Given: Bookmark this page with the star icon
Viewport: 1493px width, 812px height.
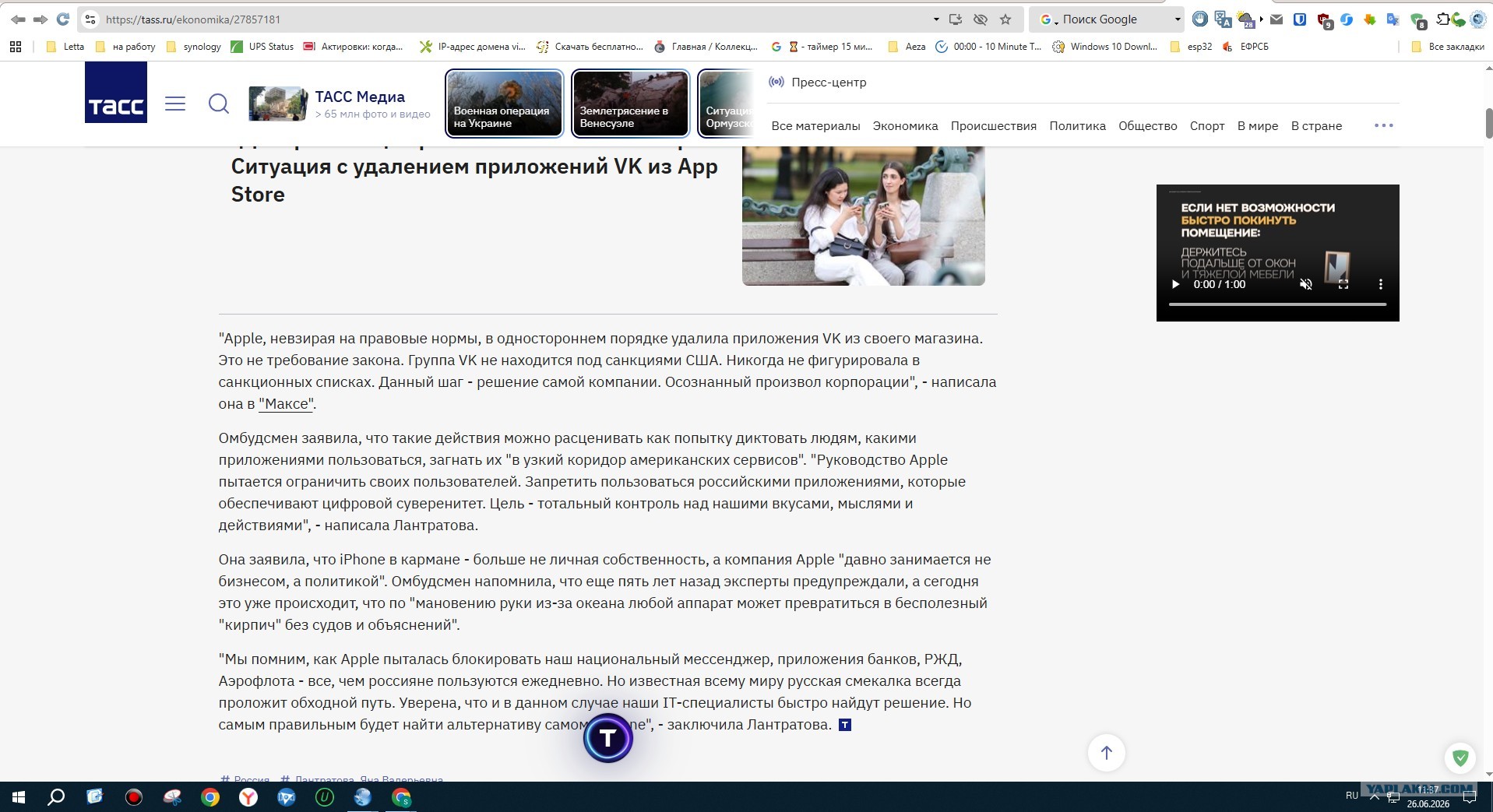Looking at the screenshot, I should 1005,19.
